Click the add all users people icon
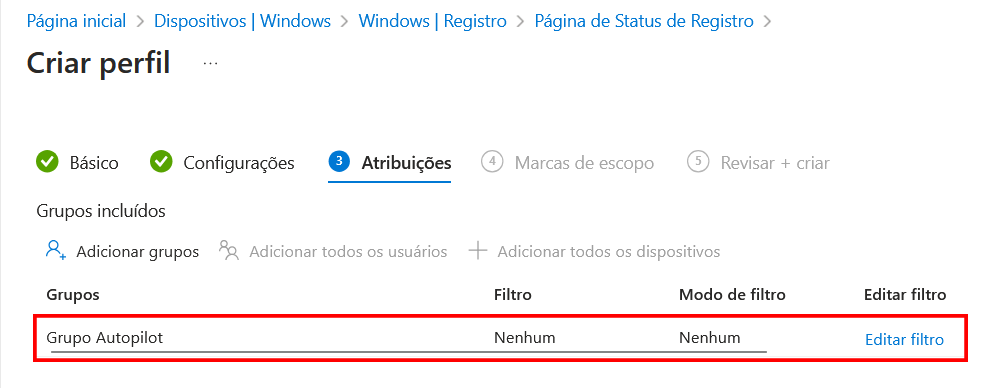This screenshot has width=1001, height=388. (229, 250)
